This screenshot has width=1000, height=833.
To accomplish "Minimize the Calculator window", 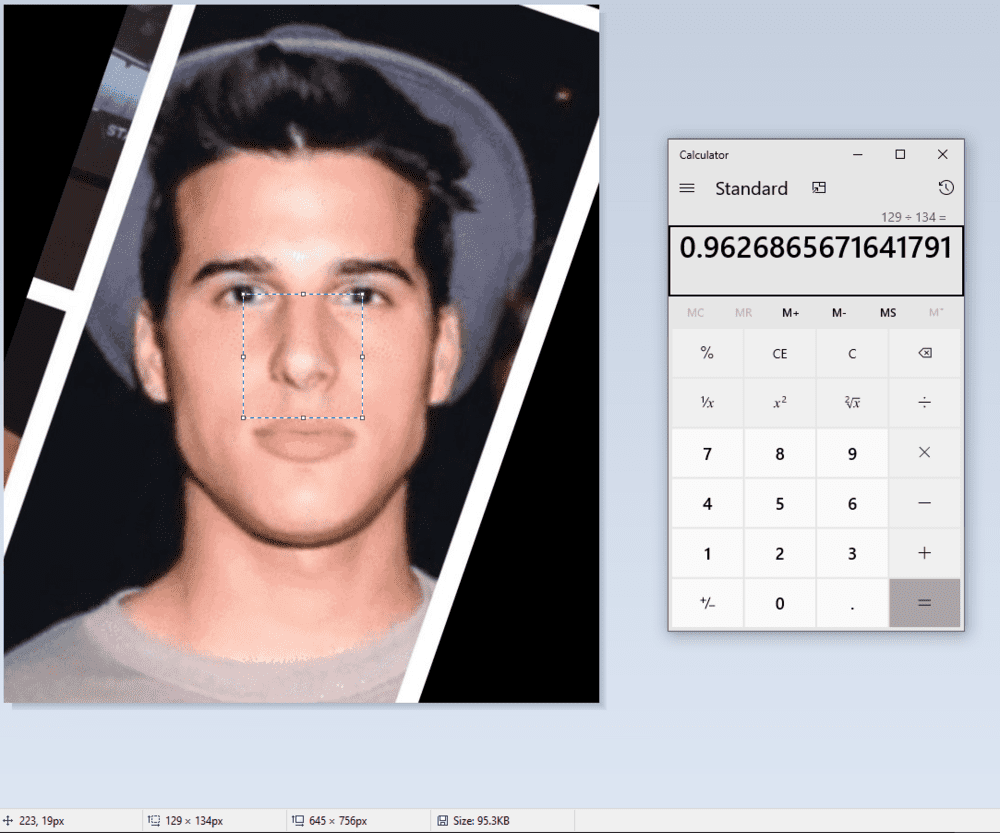I will point(858,154).
